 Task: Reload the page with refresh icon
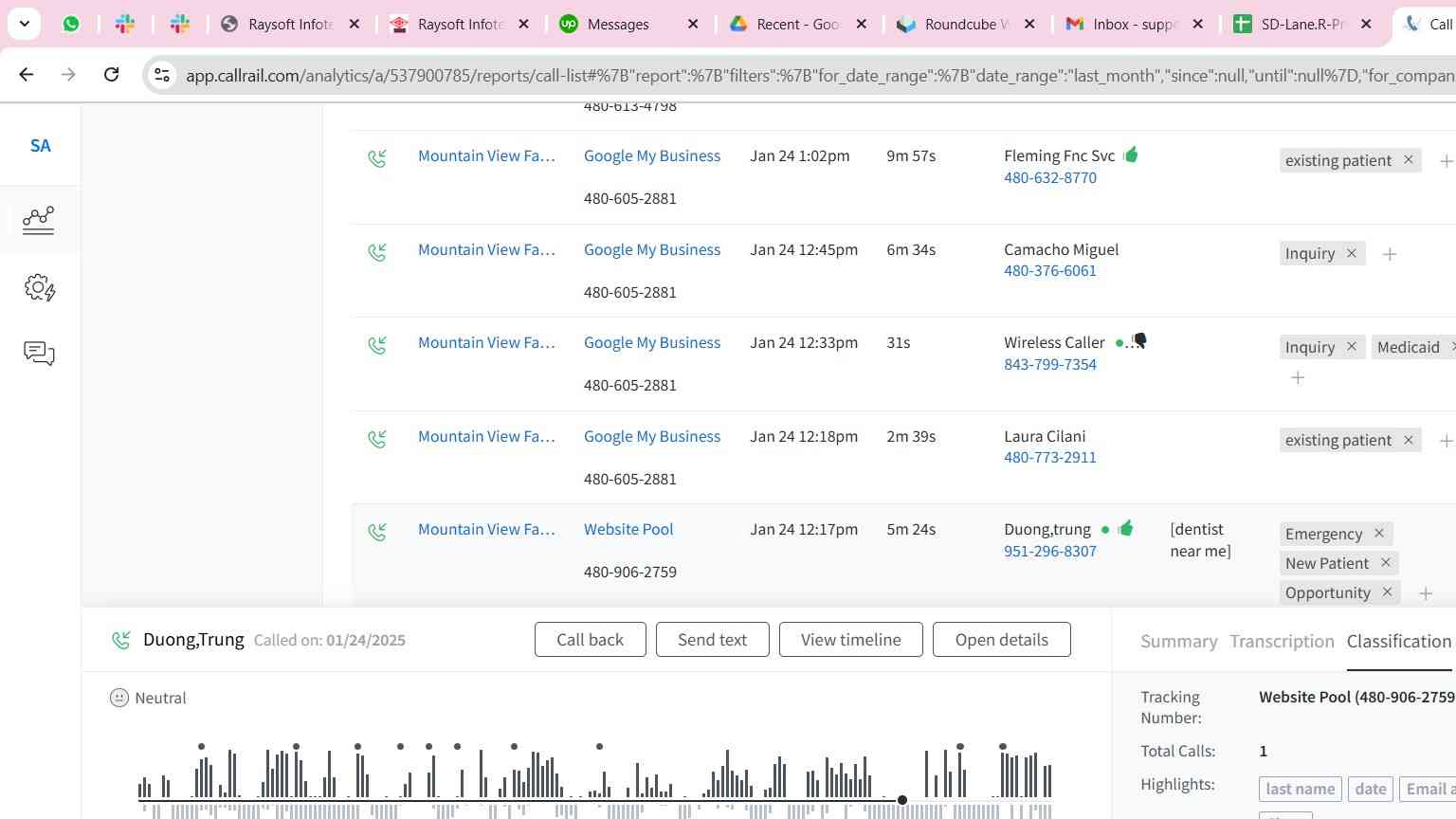[x=111, y=74]
